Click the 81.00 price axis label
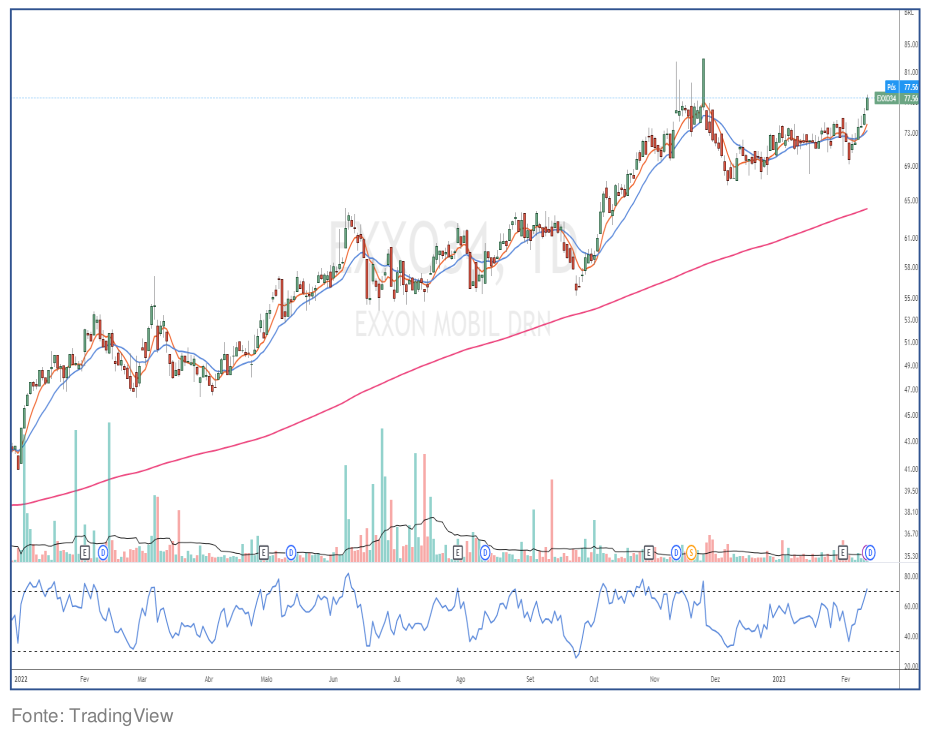Screen dimensions: 931x732 click(911, 72)
